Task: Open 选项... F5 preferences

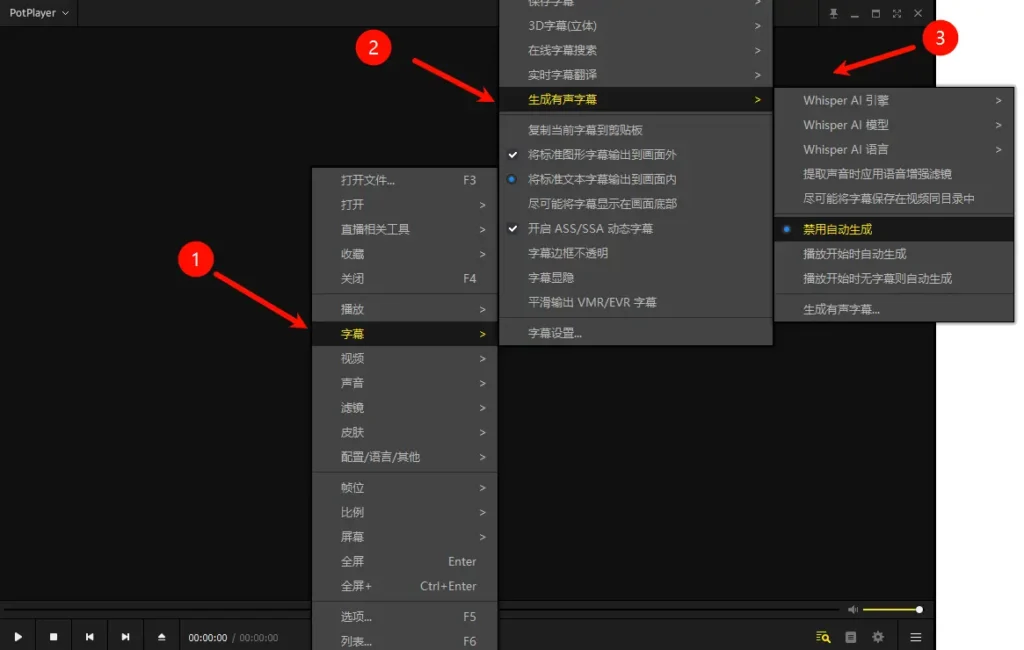Action: tap(405, 617)
